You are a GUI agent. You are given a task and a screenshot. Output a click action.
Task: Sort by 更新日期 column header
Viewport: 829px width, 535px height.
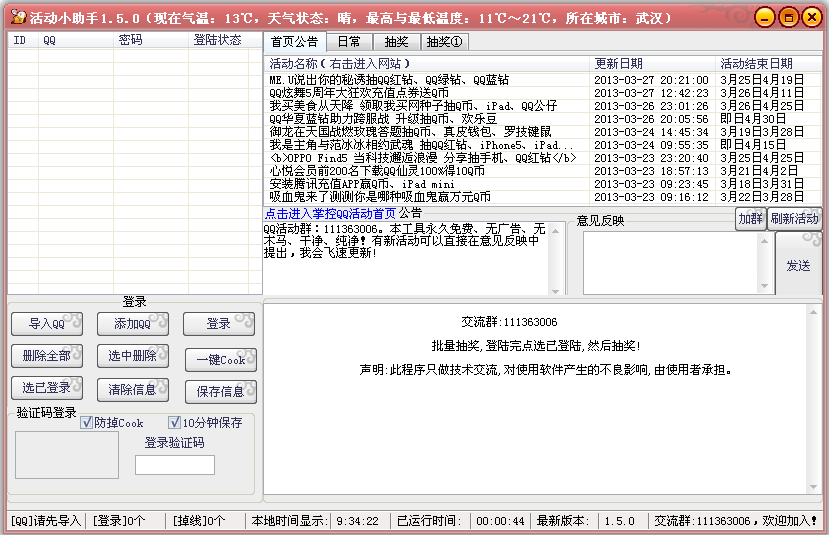point(652,64)
